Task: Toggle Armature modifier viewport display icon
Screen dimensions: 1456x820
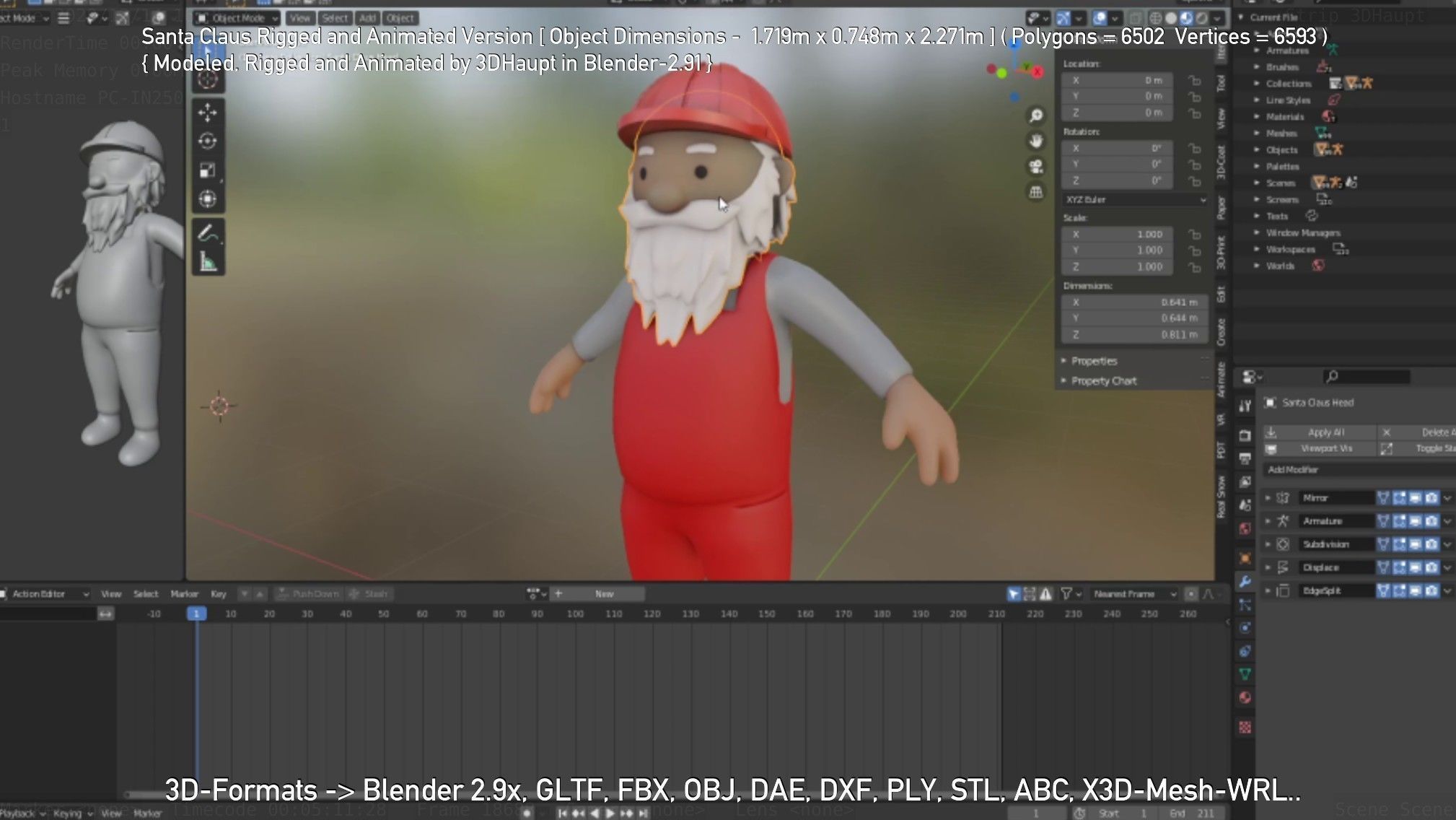Action: 1416,521
